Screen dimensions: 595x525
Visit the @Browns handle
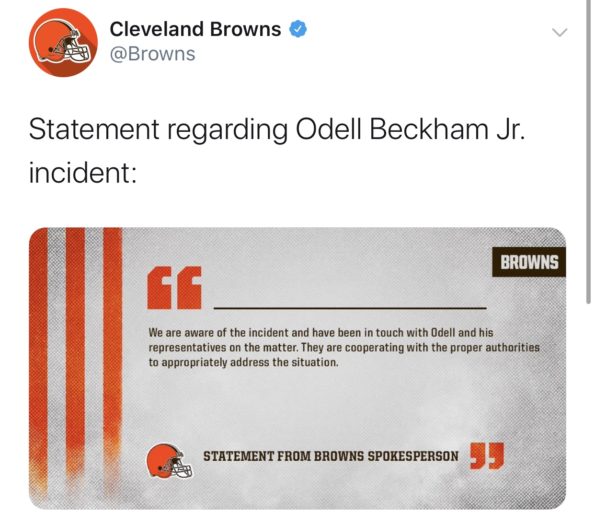coord(153,54)
